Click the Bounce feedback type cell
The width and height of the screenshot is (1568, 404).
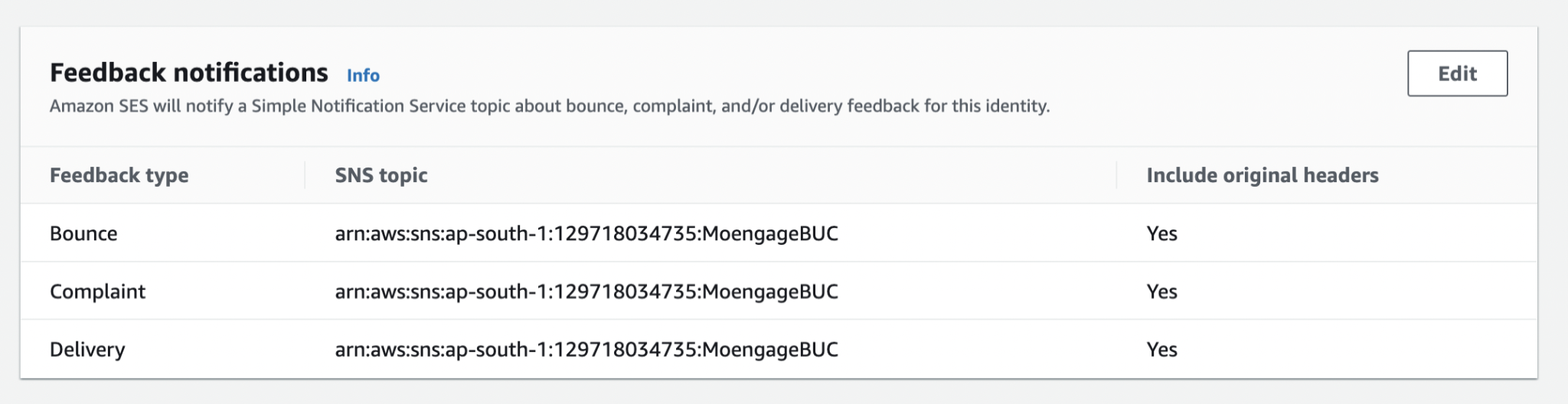[83, 233]
